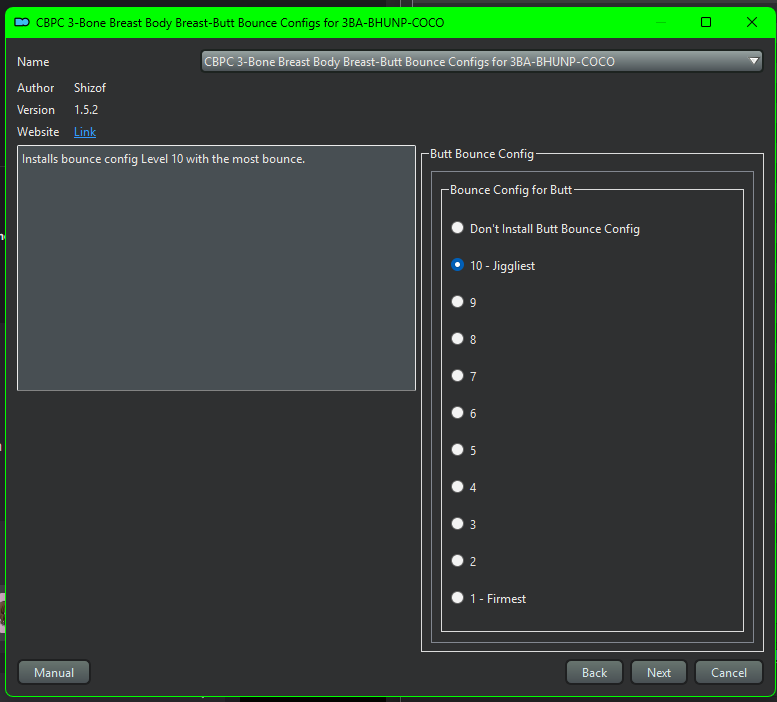Select the 10 - Jiggliest radio button
Image resolution: width=777 pixels, height=702 pixels.
click(x=457, y=265)
